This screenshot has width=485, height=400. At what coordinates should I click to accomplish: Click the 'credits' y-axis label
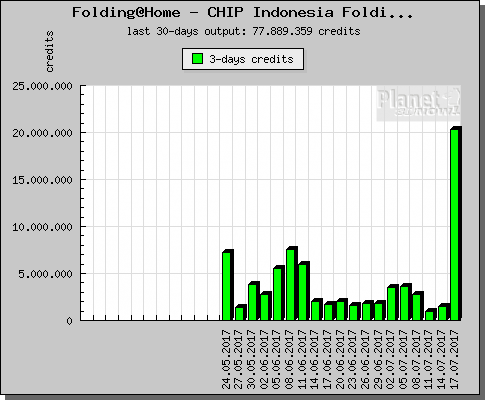tap(50, 52)
